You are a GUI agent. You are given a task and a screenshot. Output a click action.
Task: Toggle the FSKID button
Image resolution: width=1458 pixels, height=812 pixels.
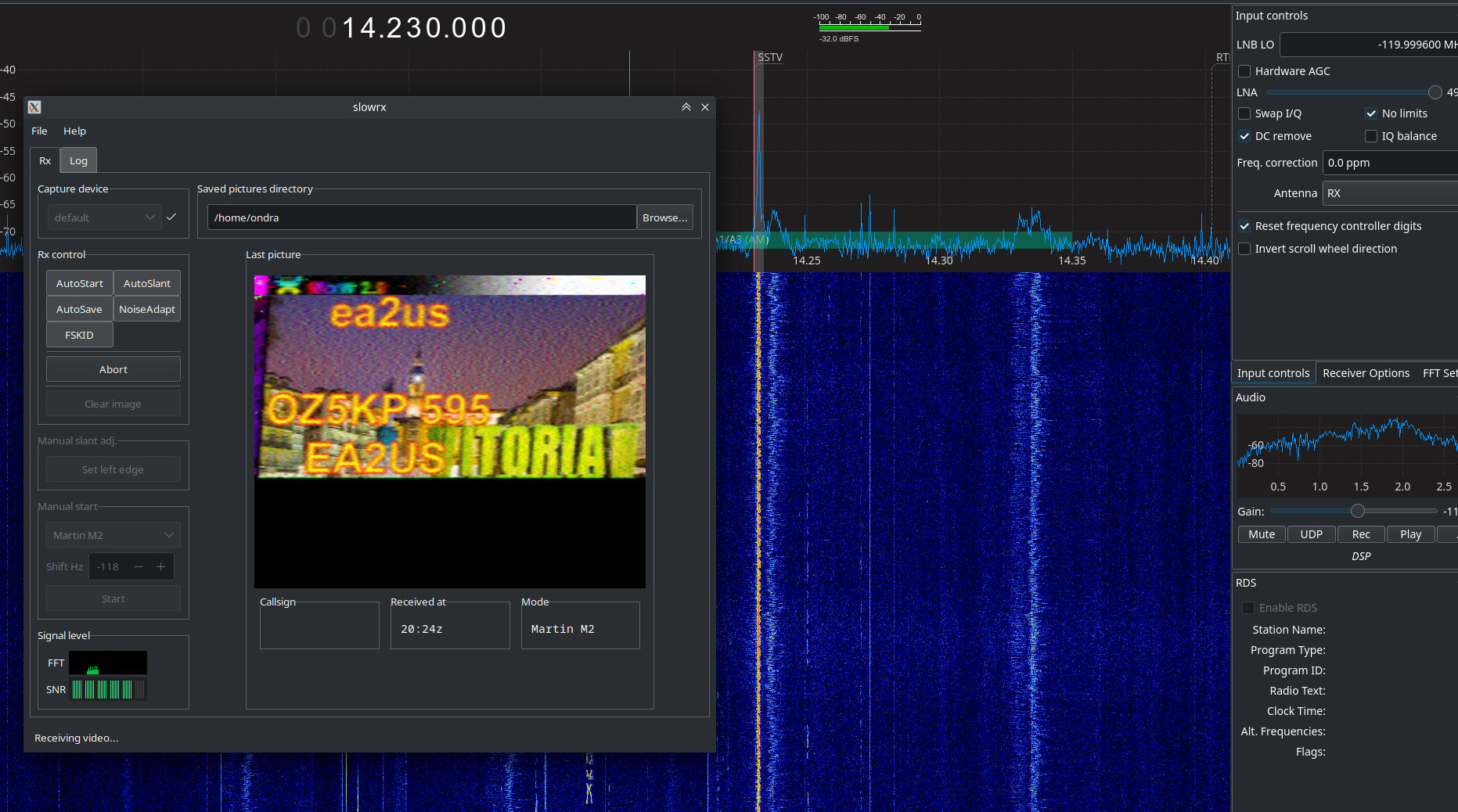[79, 335]
